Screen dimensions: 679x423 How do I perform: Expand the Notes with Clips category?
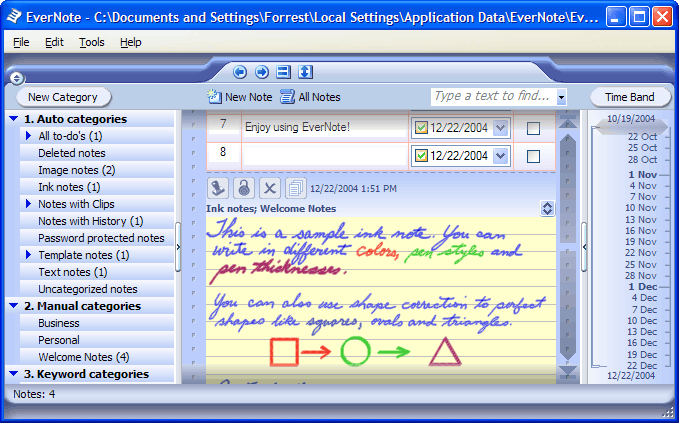click(x=29, y=204)
